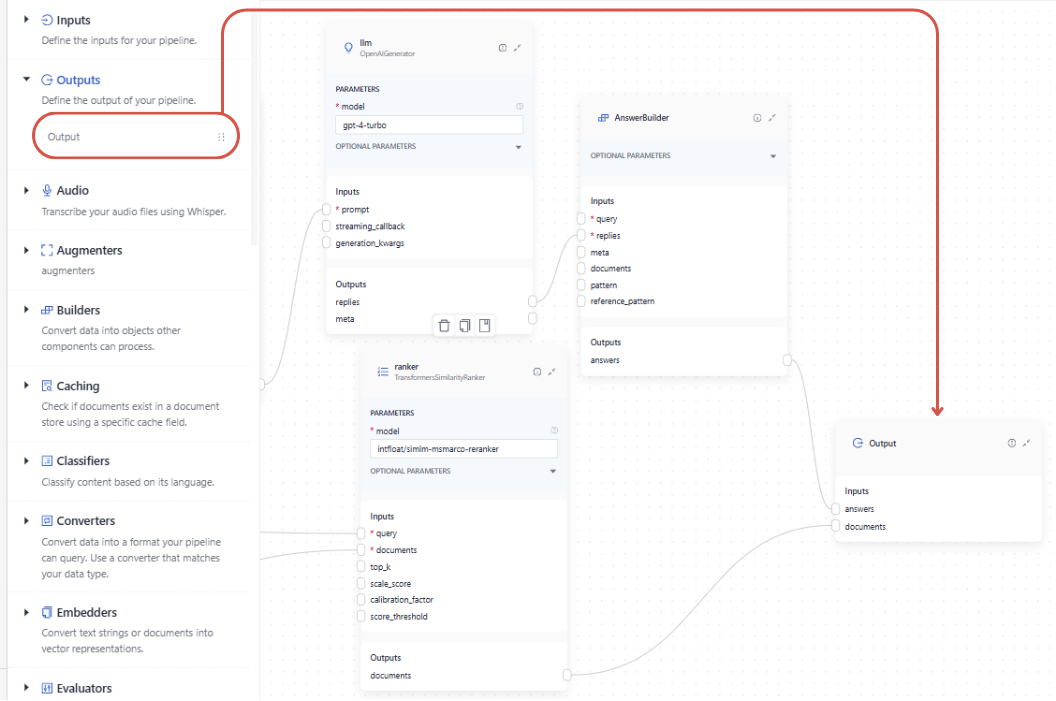
Task: Open the expand icon on the Output node
Action: 1026,442
